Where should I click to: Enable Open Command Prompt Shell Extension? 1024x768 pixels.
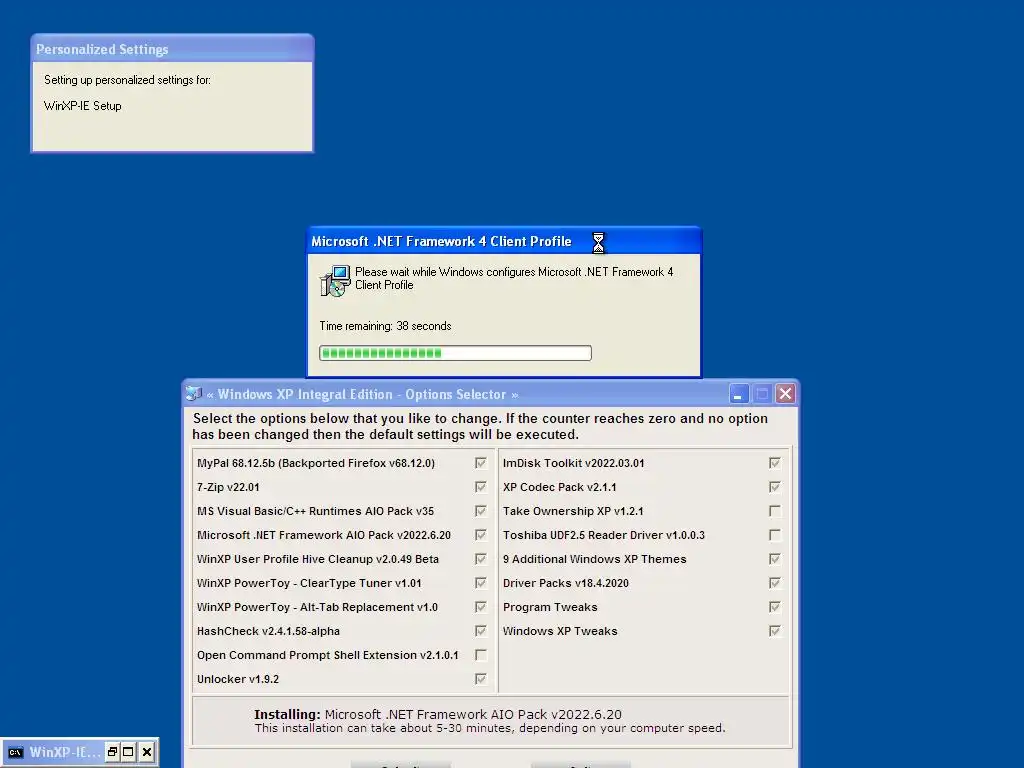[481, 655]
